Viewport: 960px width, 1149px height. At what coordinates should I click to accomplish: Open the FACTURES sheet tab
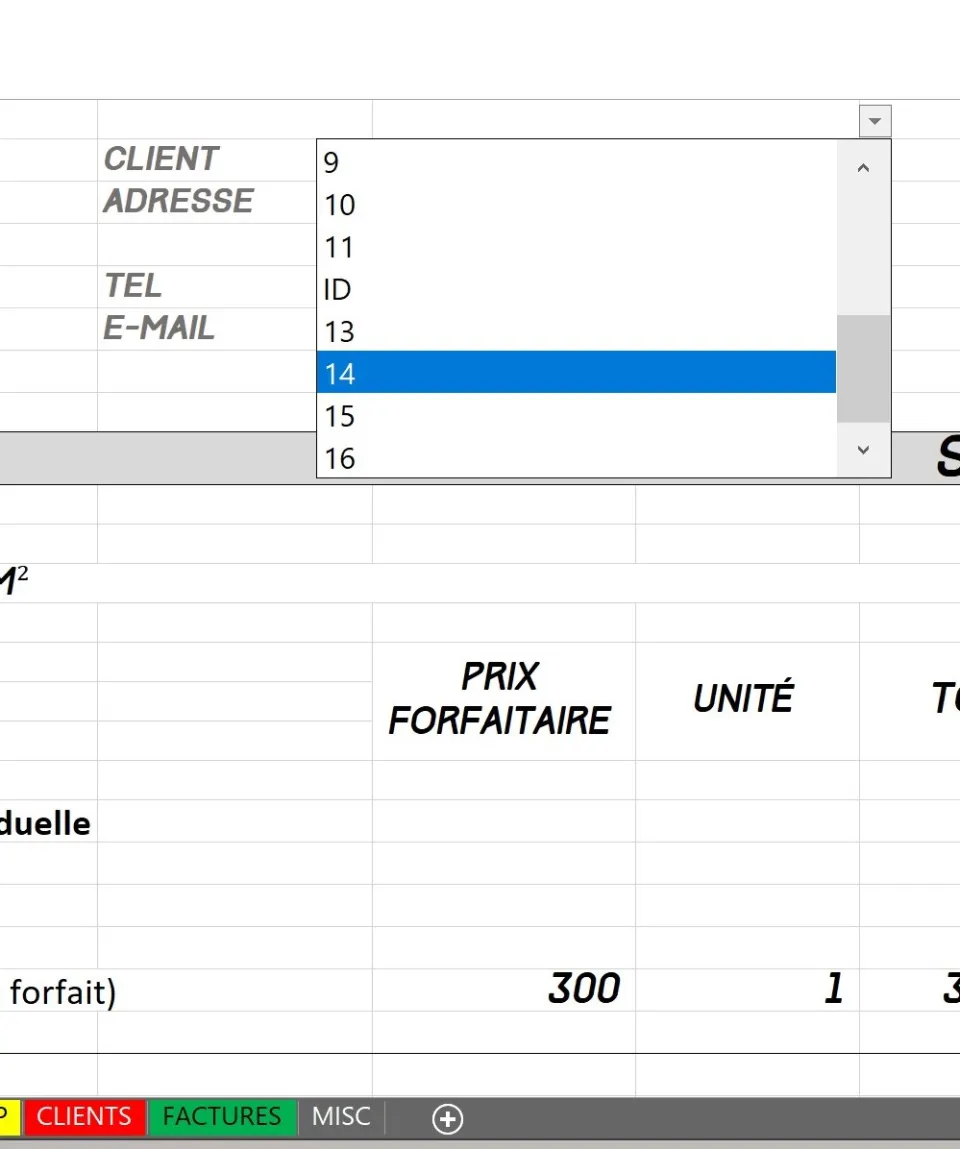click(222, 1116)
